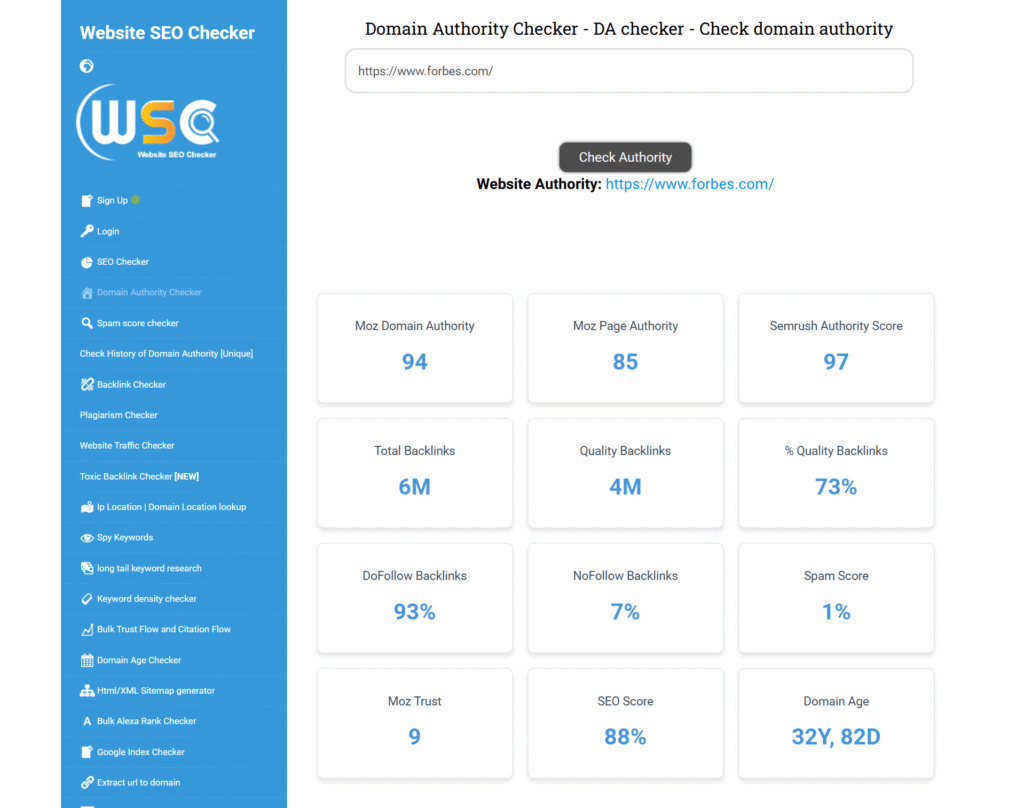Open Html/XML Sitemap generator

point(174,691)
